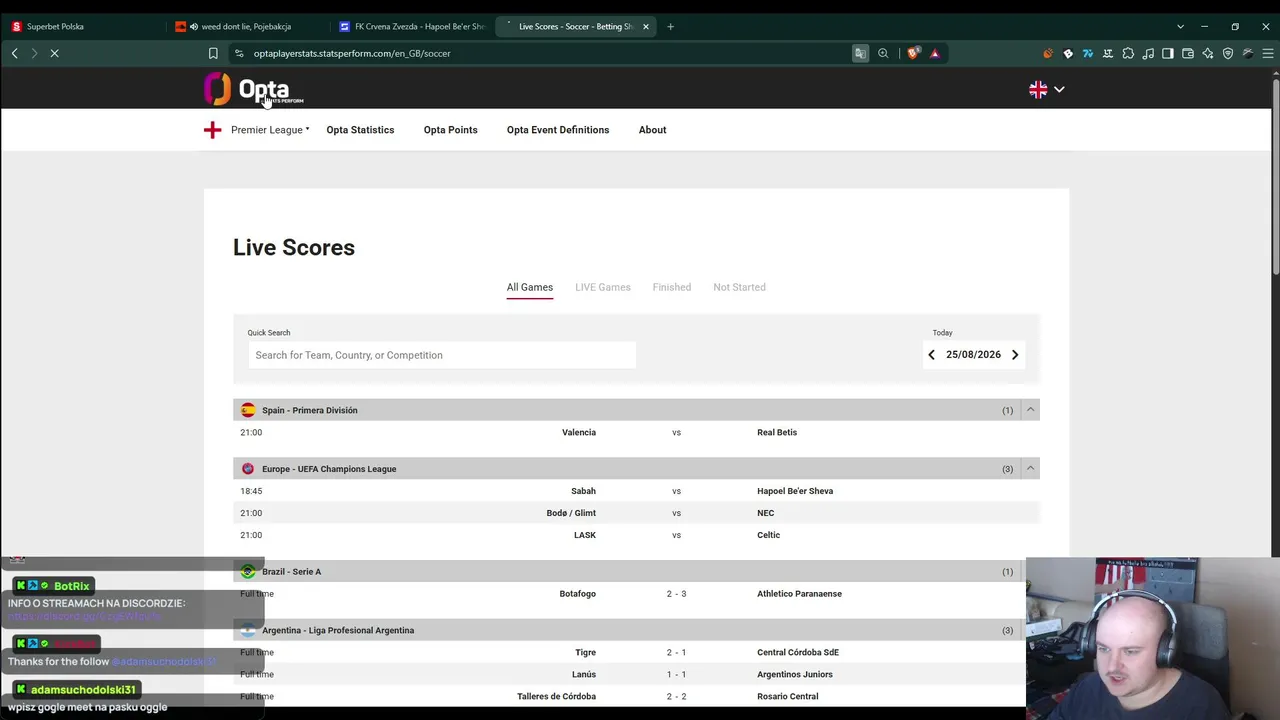This screenshot has height=720, width=1280.
Task: Click the address bar URL
Action: coord(352,53)
